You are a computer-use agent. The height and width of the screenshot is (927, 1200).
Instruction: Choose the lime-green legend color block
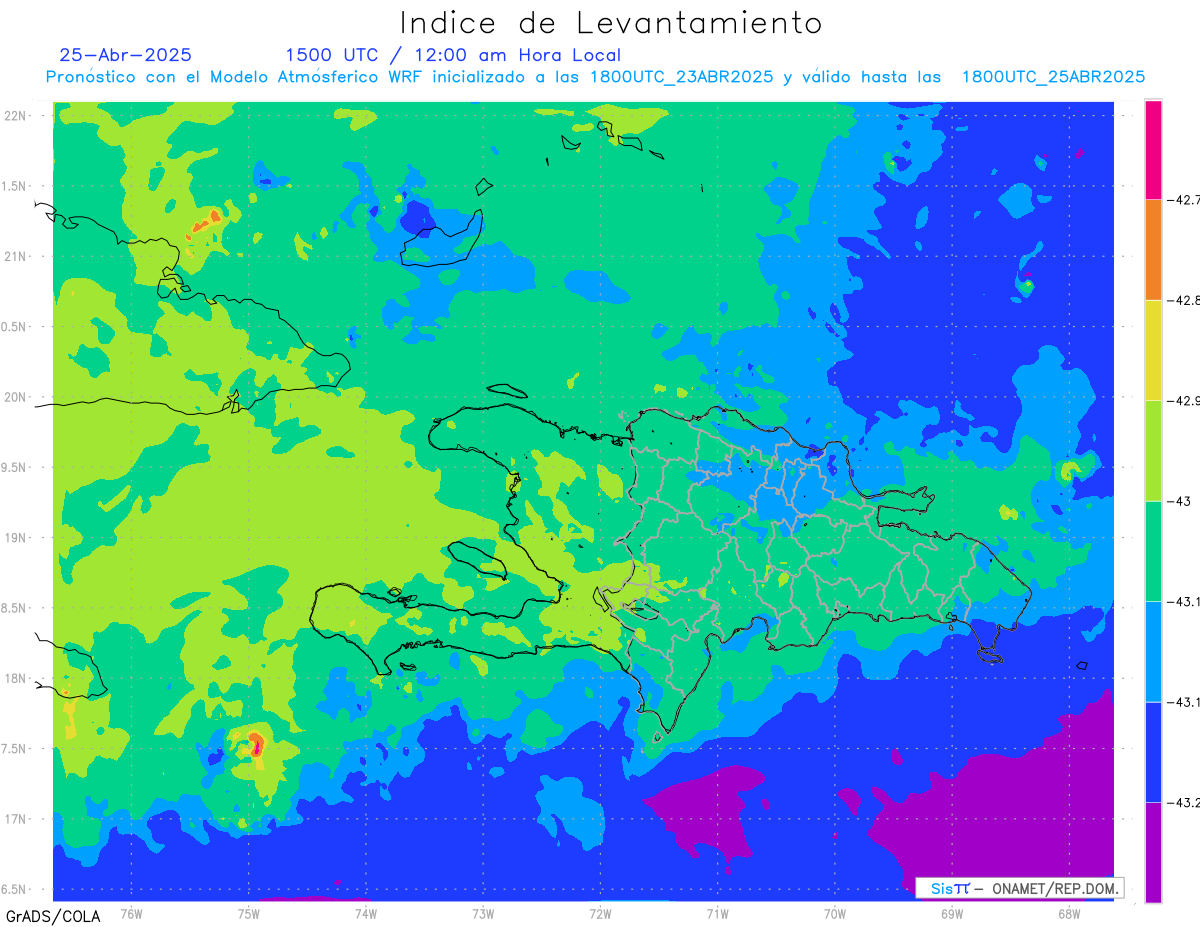coord(1153,450)
